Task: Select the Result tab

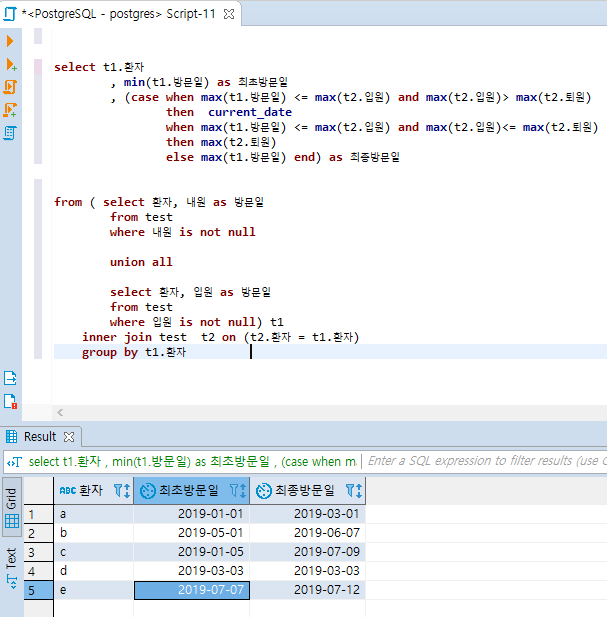Action: (x=40, y=437)
